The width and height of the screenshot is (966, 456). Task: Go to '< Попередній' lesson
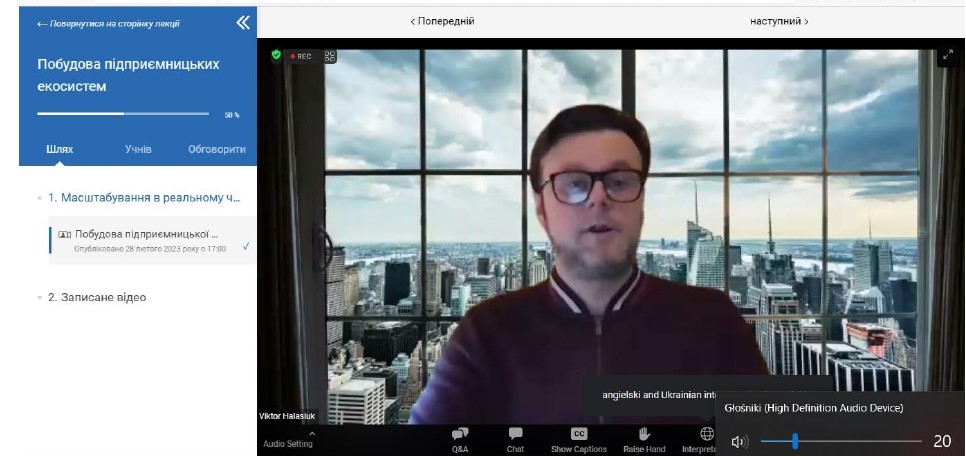pyautogui.click(x=442, y=21)
